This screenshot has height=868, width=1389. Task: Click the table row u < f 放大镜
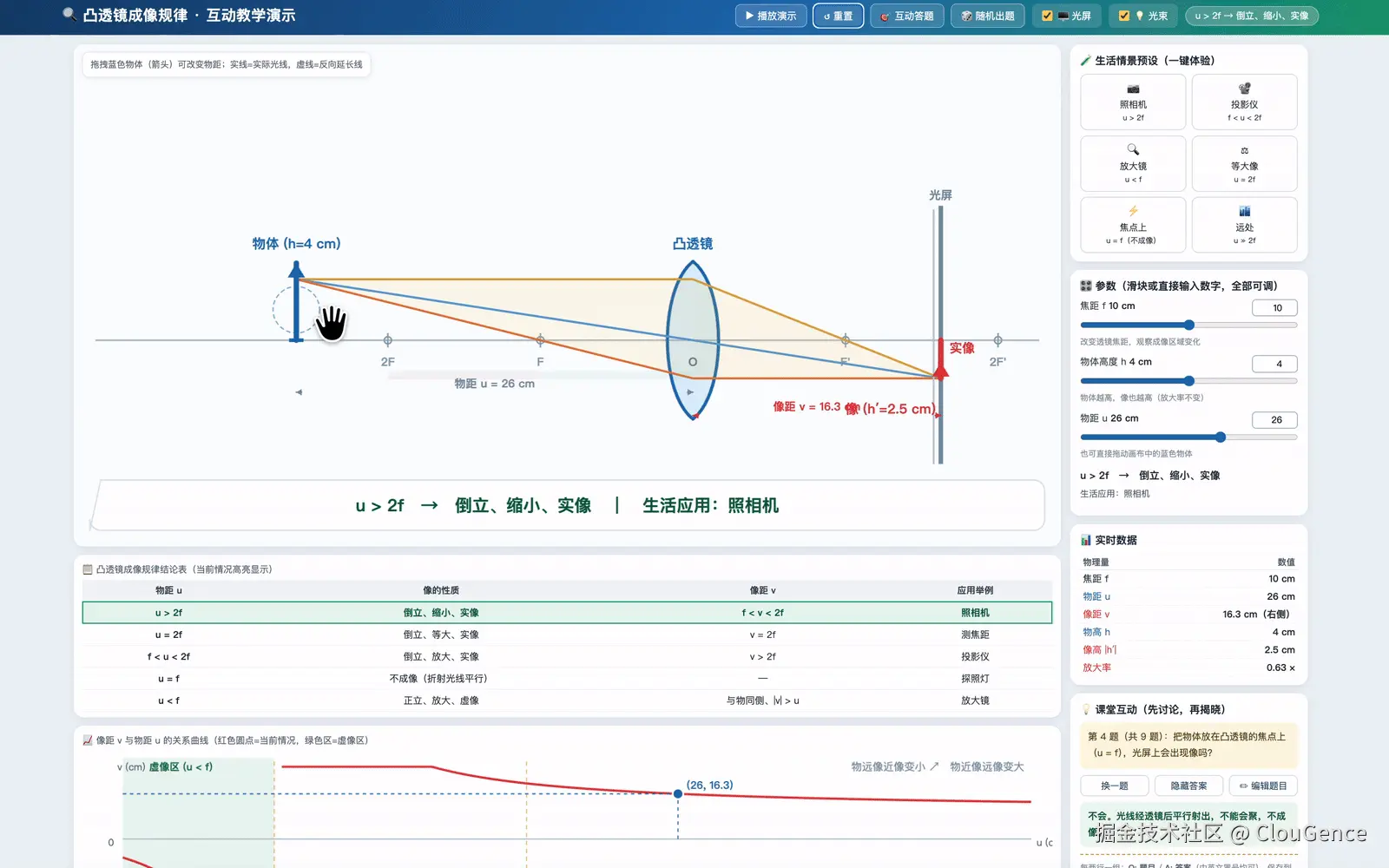pyautogui.click(x=567, y=700)
